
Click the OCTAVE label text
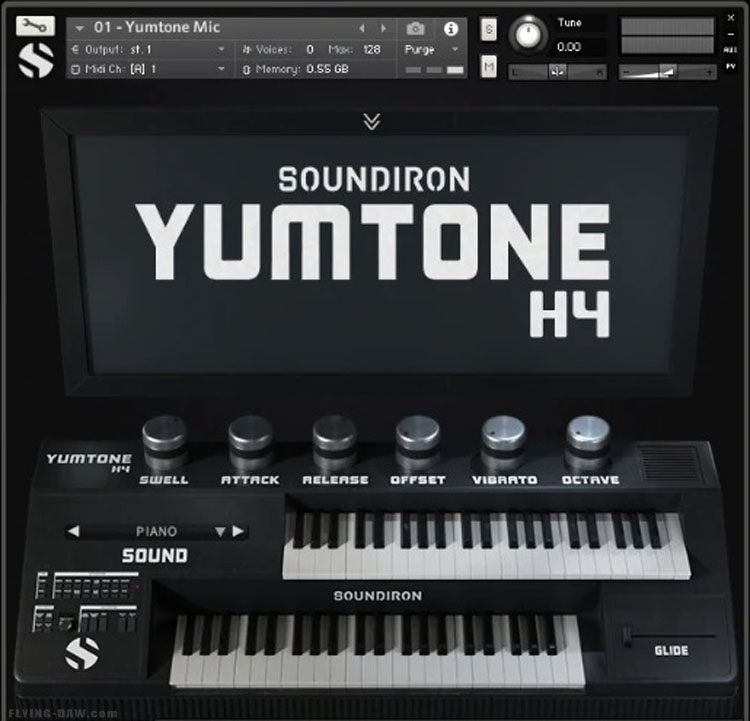tap(590, 480)
